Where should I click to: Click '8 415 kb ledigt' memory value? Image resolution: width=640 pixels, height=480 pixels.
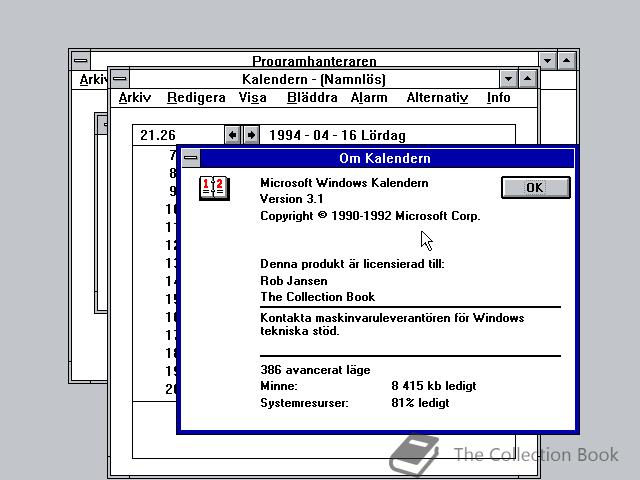pyautogui.click(x=434, y=386)
